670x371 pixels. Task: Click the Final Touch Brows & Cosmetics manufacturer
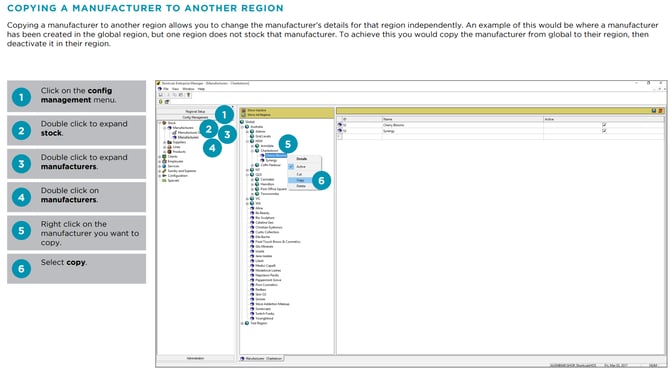(x=278, y=241)
